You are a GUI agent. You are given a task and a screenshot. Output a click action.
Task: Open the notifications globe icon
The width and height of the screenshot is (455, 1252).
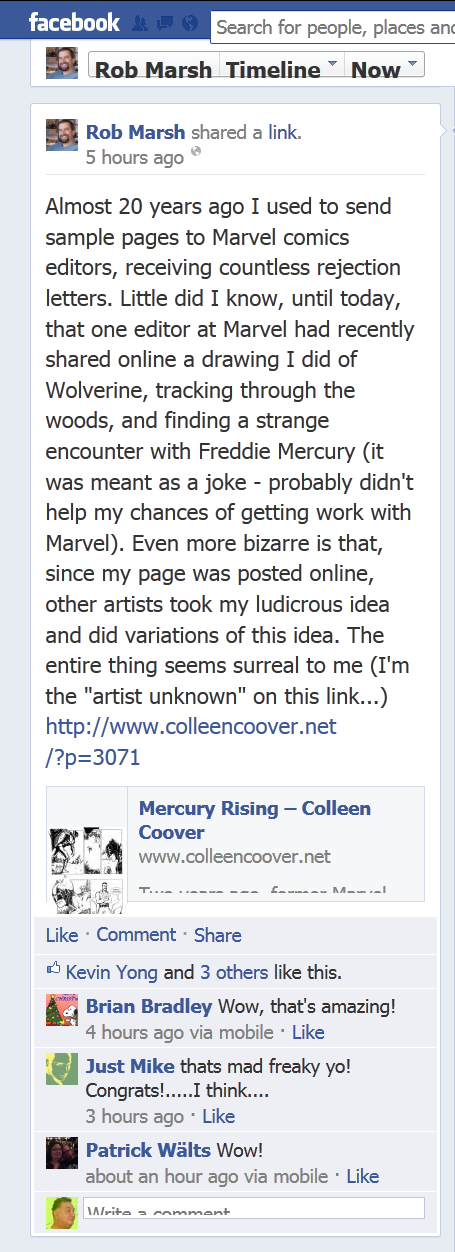pyautogui.click(x=190, y=24)
